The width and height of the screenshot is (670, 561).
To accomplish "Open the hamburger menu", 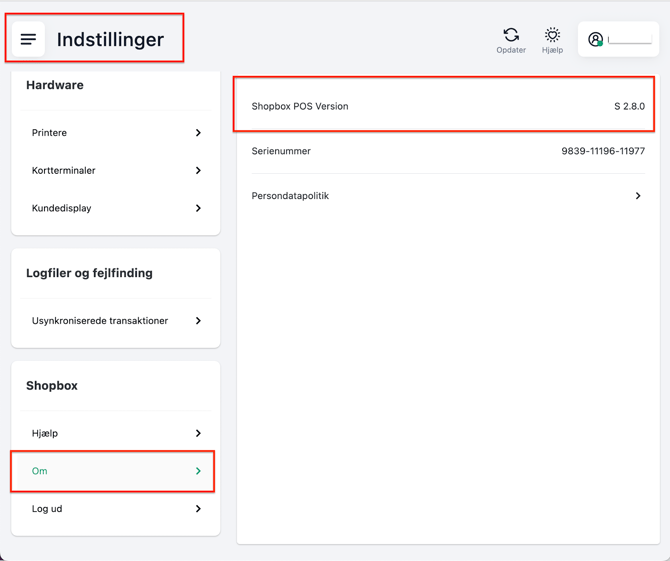I will 28,40.
